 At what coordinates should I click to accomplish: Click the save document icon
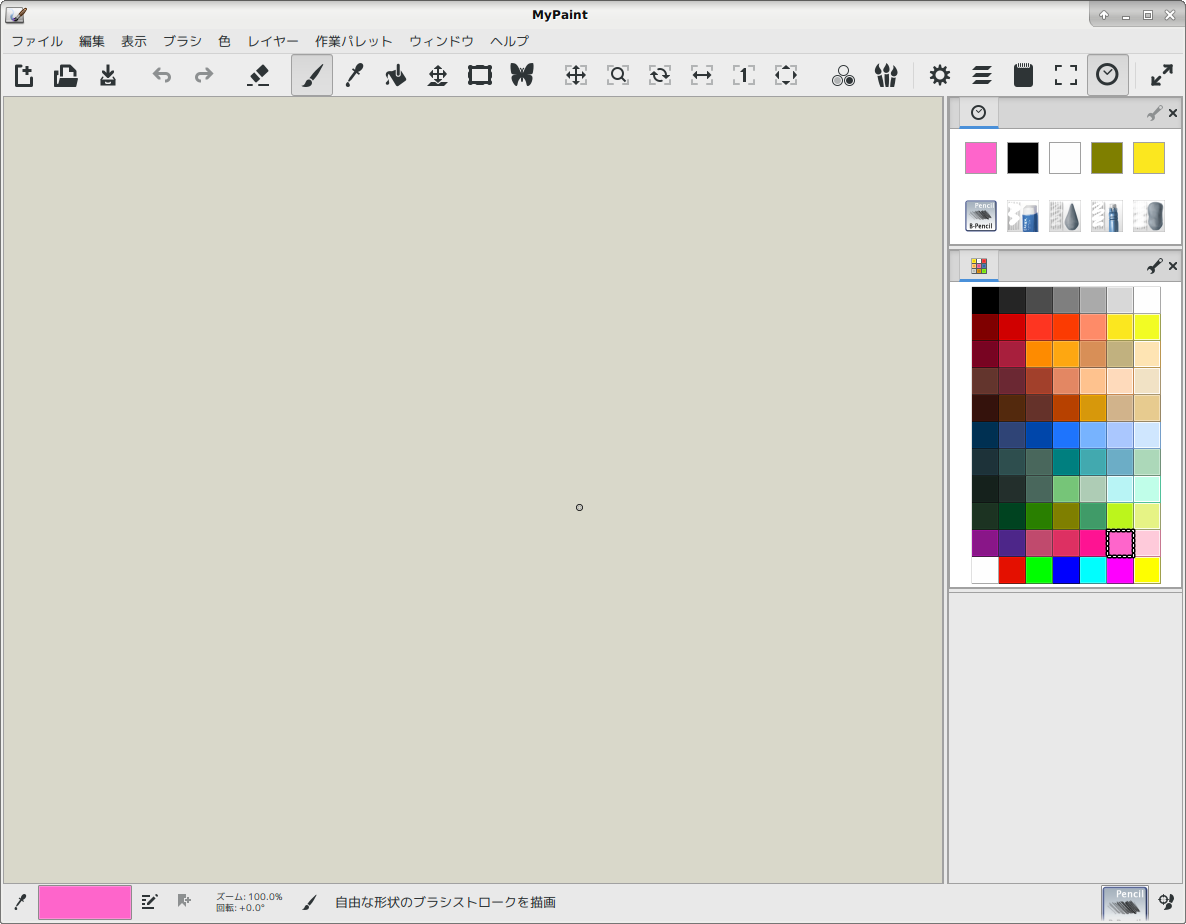108,75
